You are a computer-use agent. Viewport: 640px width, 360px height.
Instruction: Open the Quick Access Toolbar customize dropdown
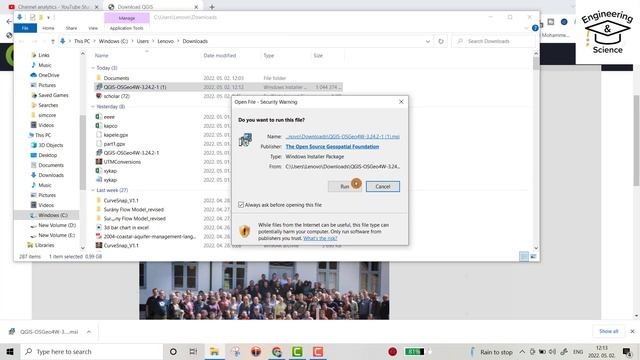tap(48, 18)
